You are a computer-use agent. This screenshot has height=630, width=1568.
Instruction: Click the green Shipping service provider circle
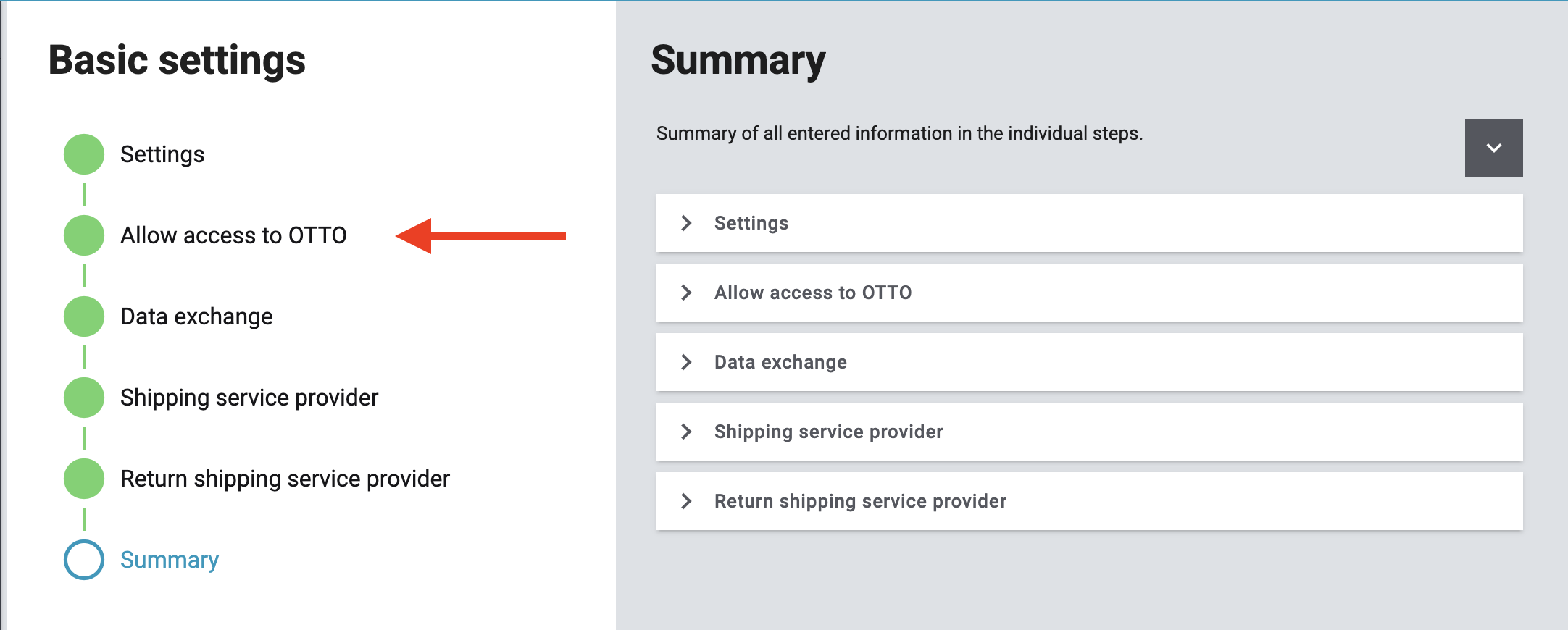pyautogui.click(x=84, y=398)
